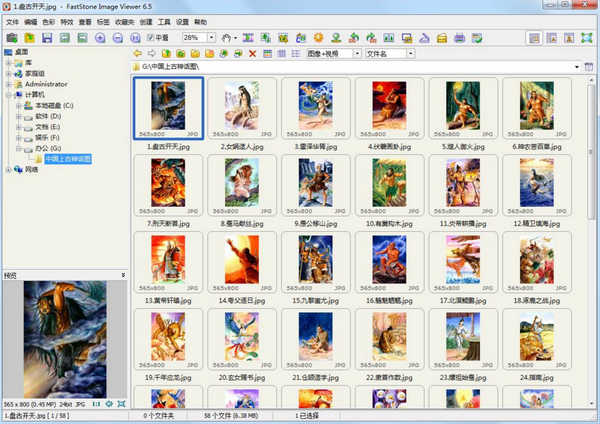Click the up one folder level icon
Image resolution: width=600 pixels, height=424 pixels.
coord(166,54)
